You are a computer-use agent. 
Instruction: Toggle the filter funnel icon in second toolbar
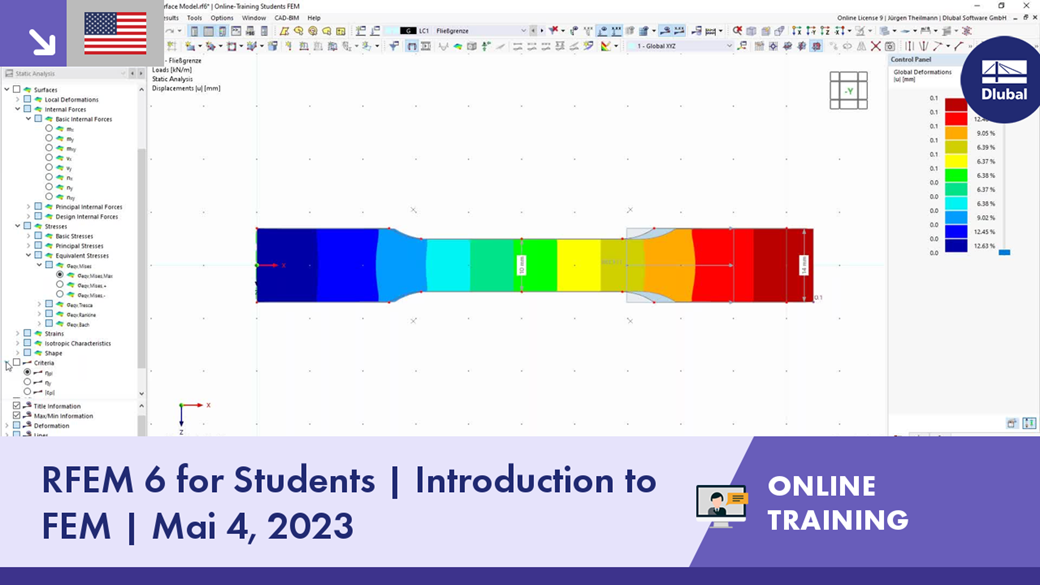tap(394, 46)
